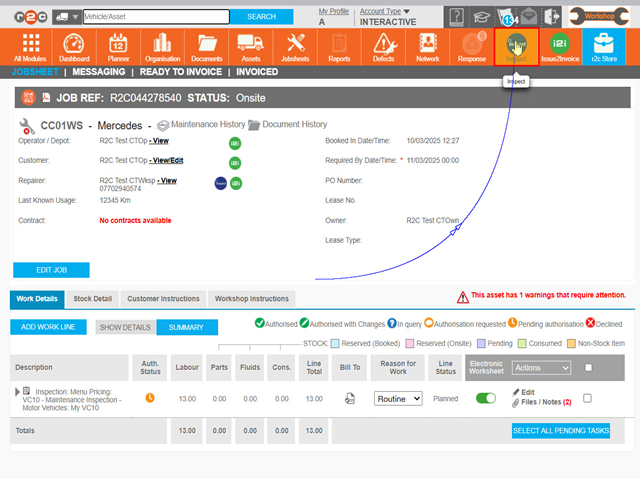This screenshot has height=480, width=641.
Task: Click the SEARCH button
Action: click(x=262, y=17)
